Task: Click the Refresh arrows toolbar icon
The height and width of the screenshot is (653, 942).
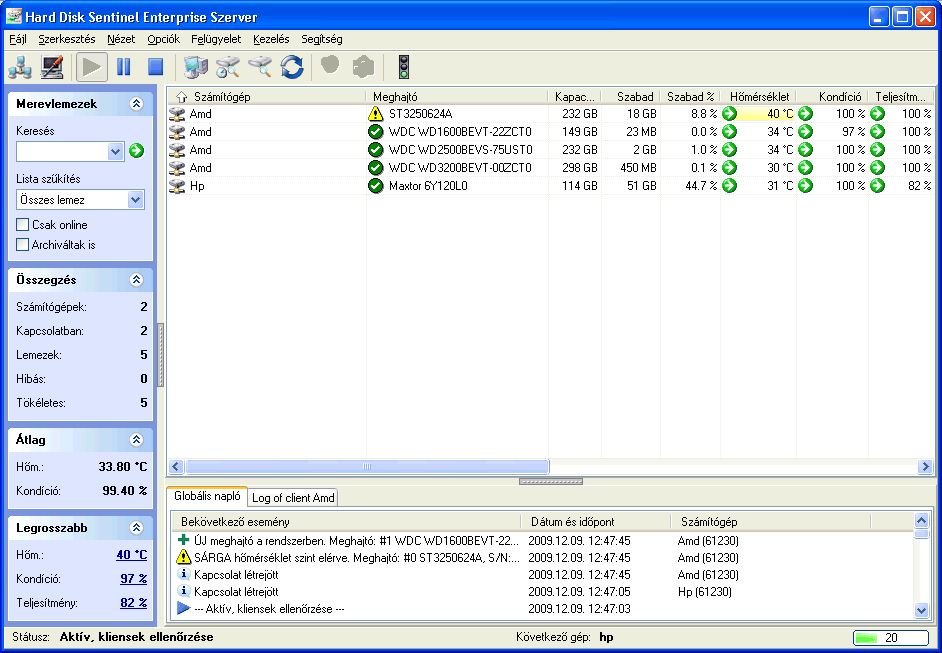Action: 292,67
